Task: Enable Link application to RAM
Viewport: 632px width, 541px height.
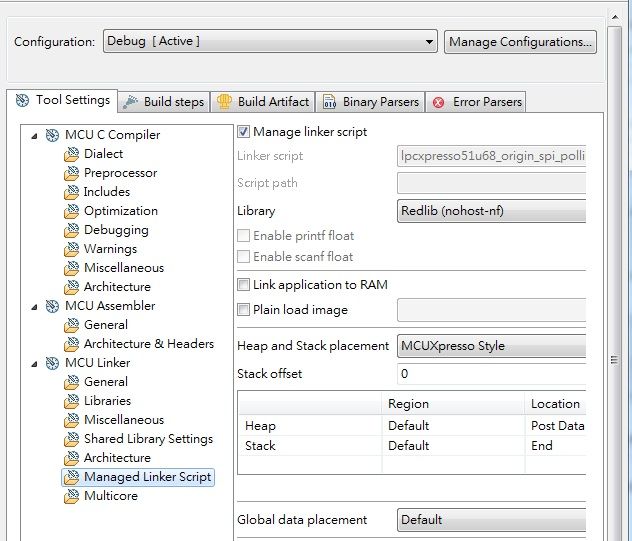Action: click(244, 285)
